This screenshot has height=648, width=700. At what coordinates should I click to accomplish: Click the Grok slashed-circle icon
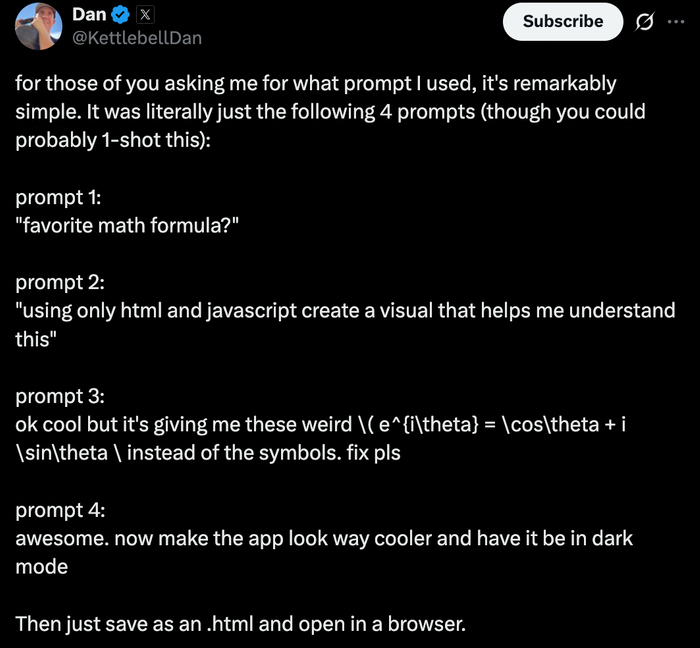click(x=645, y=22)
